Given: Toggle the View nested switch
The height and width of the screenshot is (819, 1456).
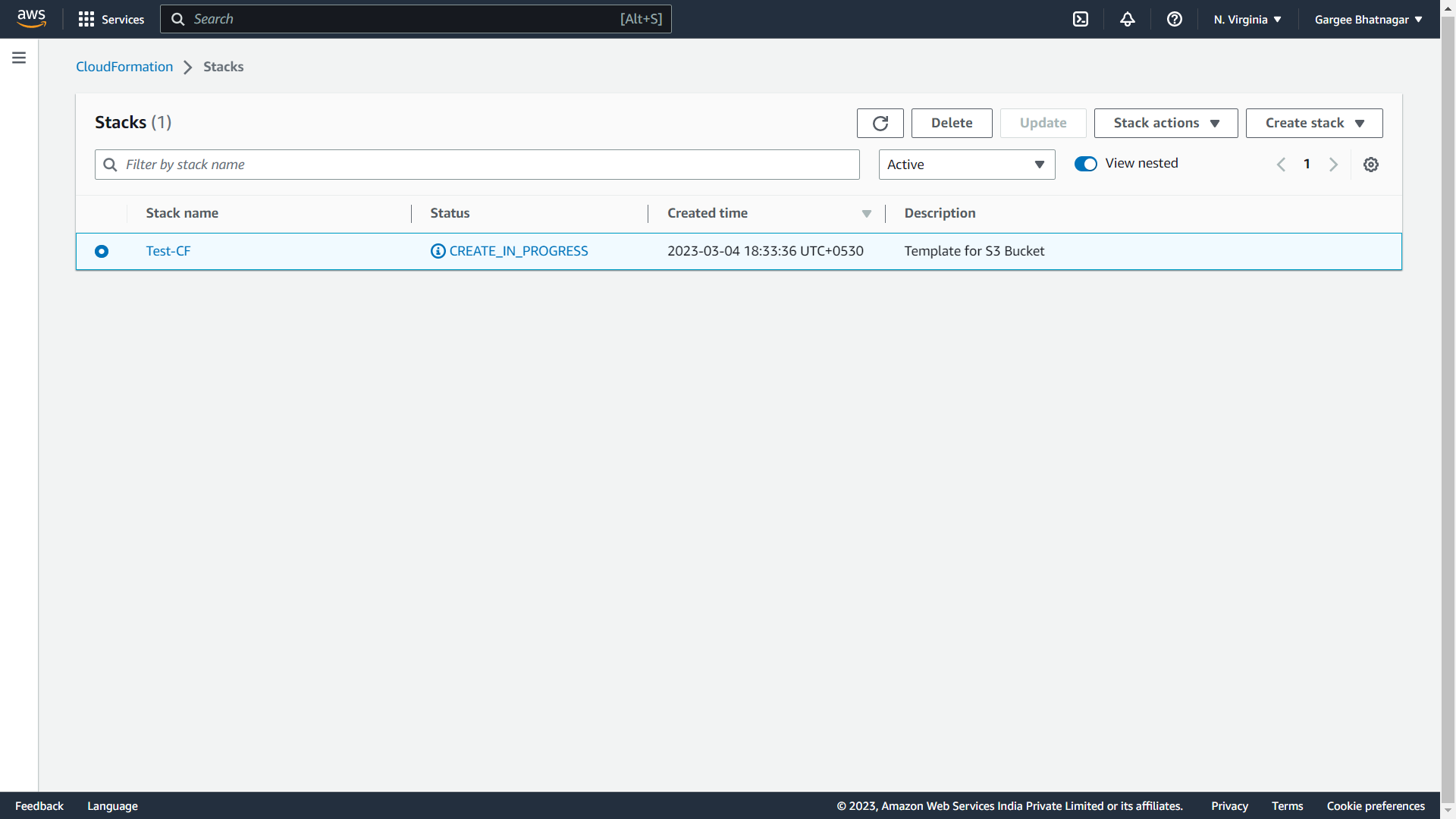Looking at the screenshot, I should tap(1086, 164).
